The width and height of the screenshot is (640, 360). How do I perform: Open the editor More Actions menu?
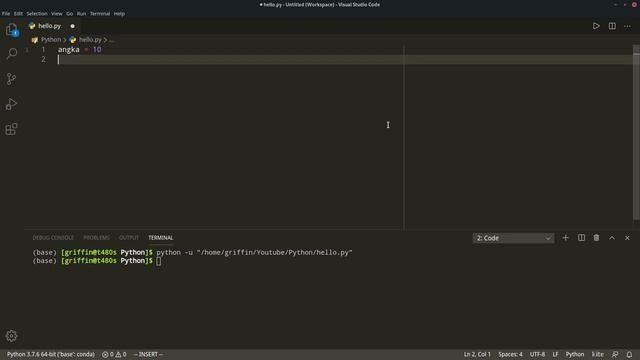[627, 26]
